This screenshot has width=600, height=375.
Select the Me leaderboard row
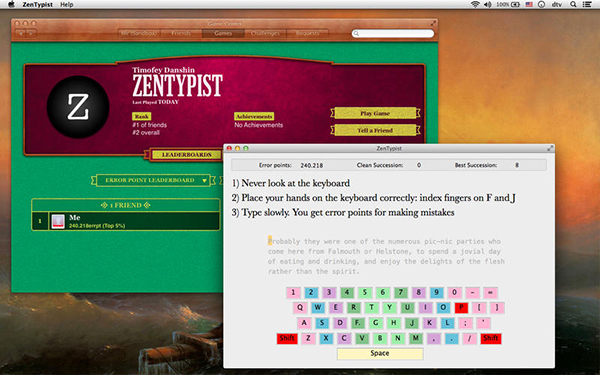click(126, 221)
